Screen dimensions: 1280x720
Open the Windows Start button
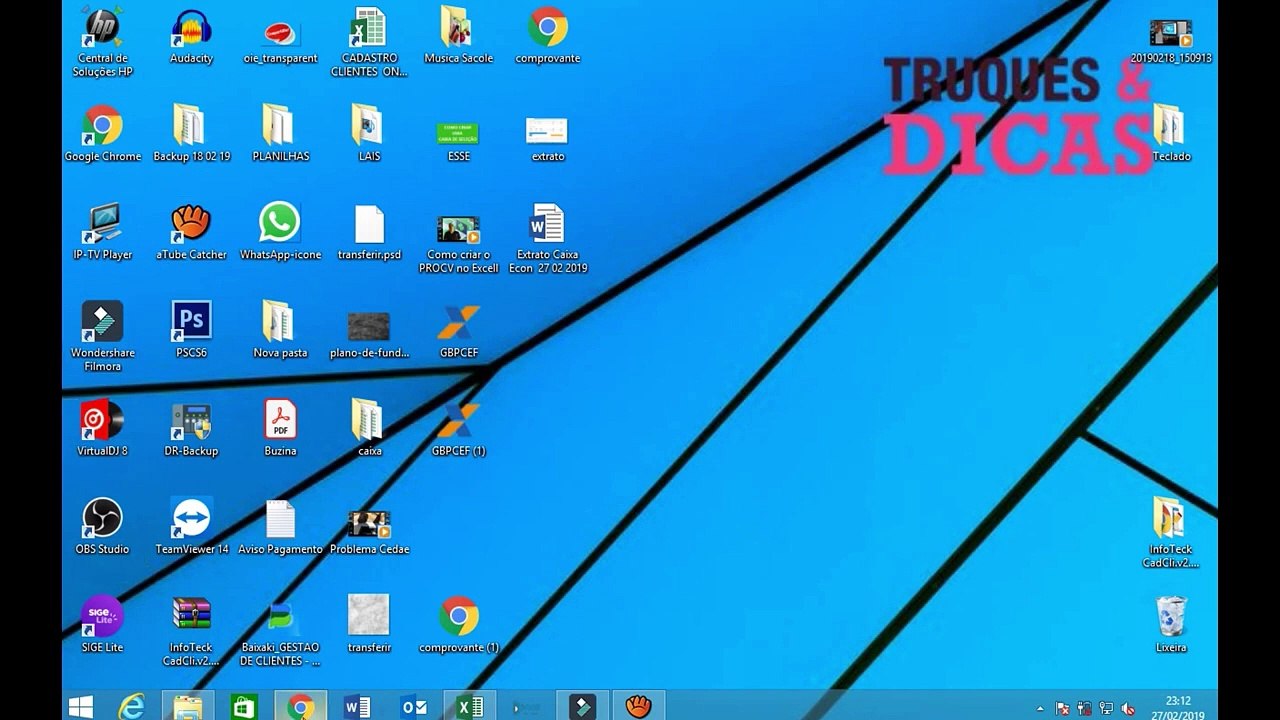(81, 706)
